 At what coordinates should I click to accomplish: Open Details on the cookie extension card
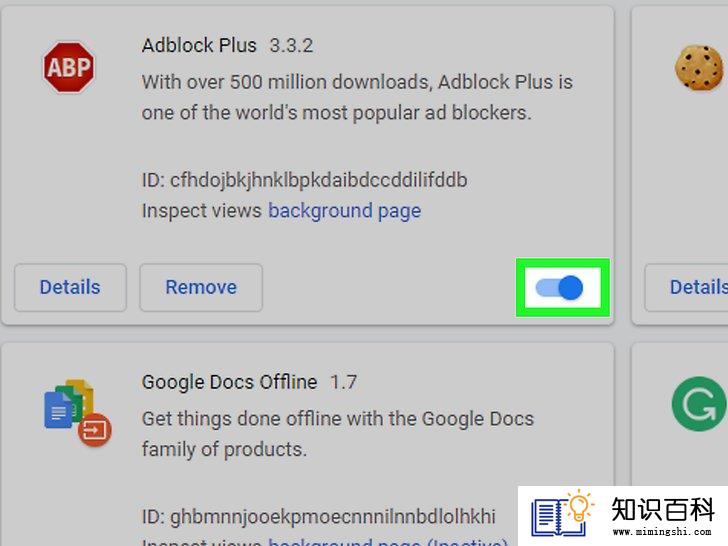687,287
